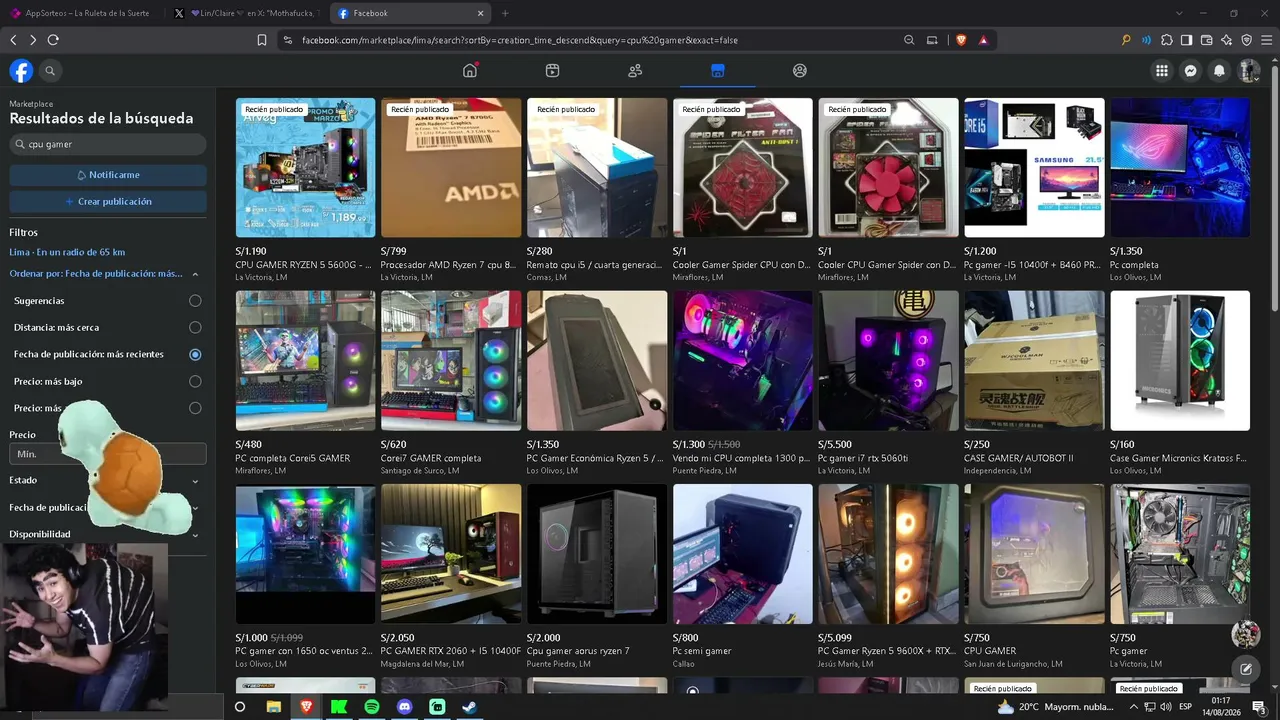Select 'Precio: más bajo' radio button

coord(195,381)
